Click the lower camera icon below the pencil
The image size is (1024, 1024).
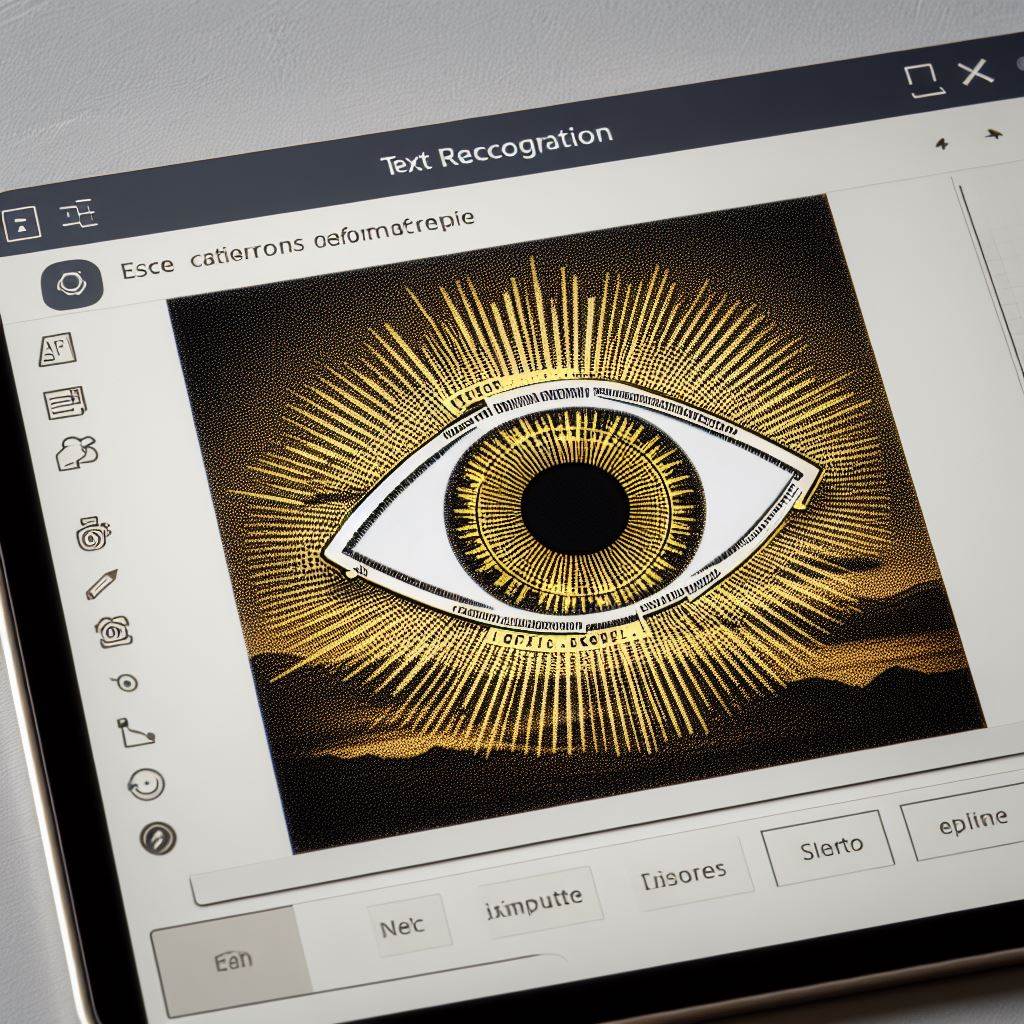pos(113,631)
